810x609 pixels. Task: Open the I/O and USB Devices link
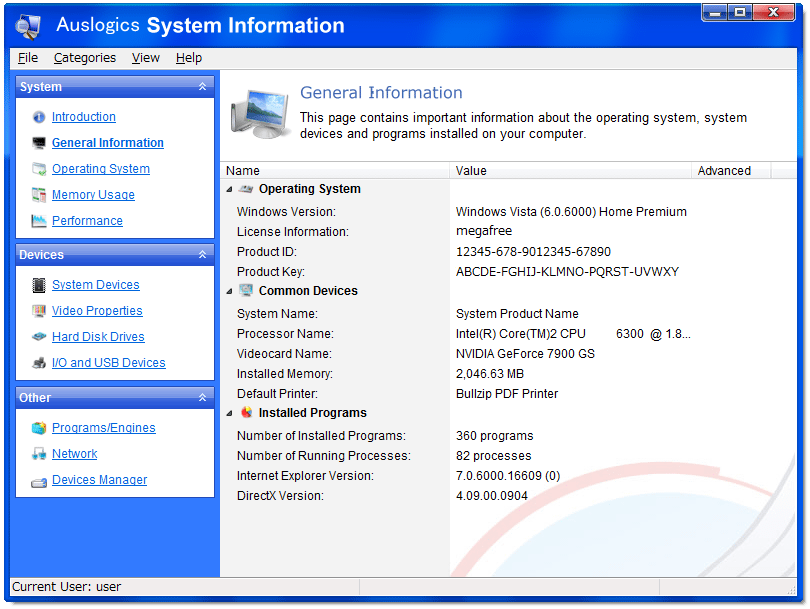(108, 363)
